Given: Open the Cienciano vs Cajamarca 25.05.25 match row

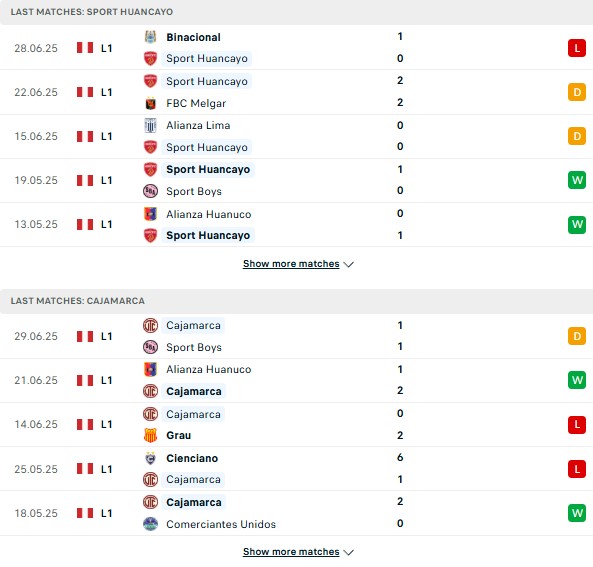Looking at the screenshot, I should 296,469.
